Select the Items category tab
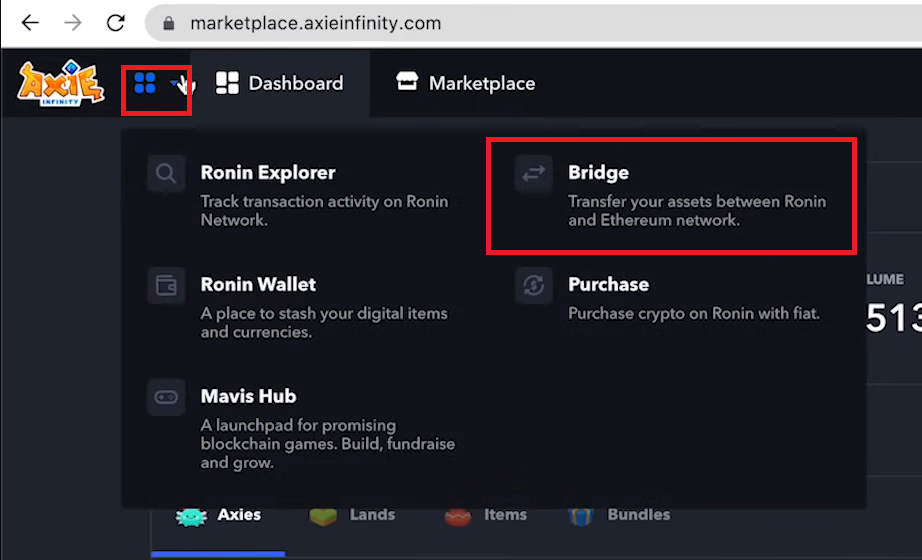The height and width of the screenshot is (560, 922). coord(485,515)
